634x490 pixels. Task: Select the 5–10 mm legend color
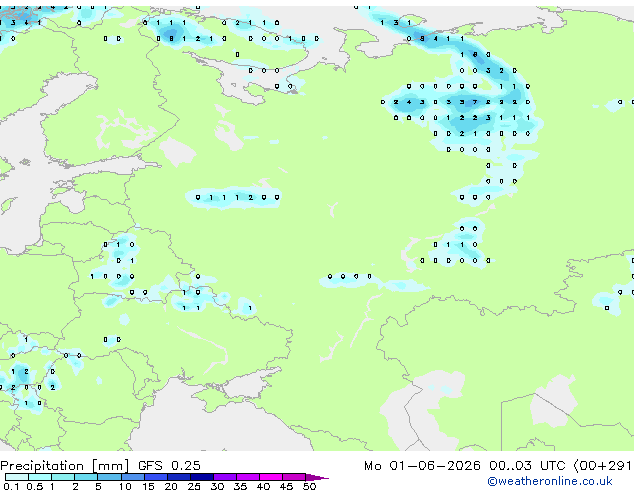(109, 477)
